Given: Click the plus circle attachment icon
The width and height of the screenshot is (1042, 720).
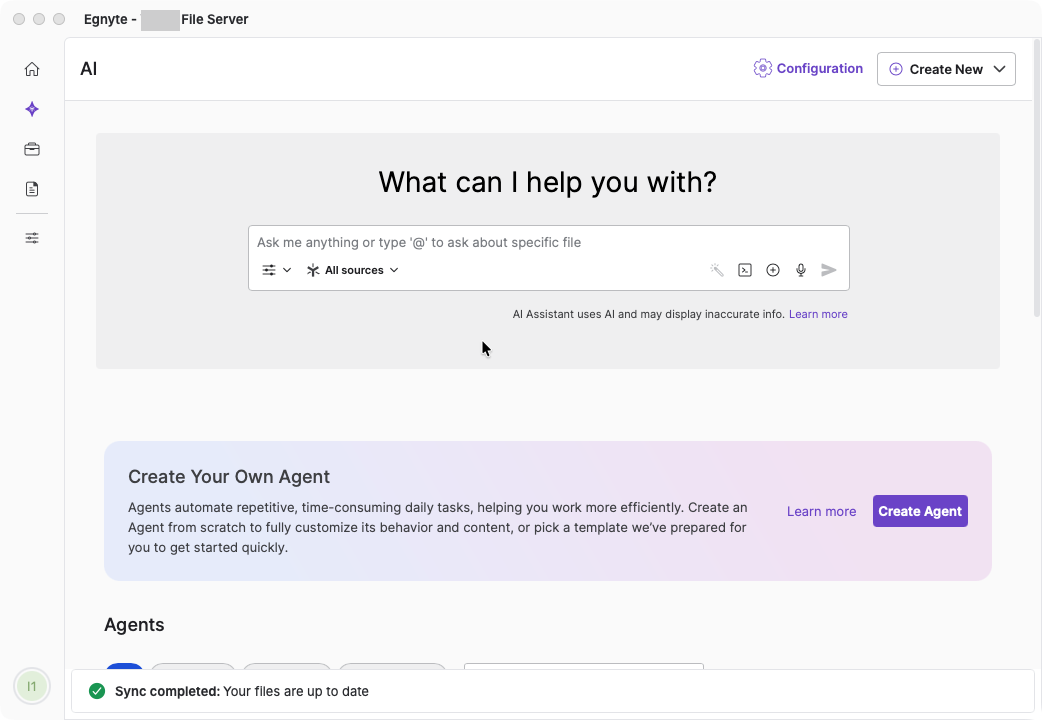Looking at the screenshot, I should [x=772, y=269].
